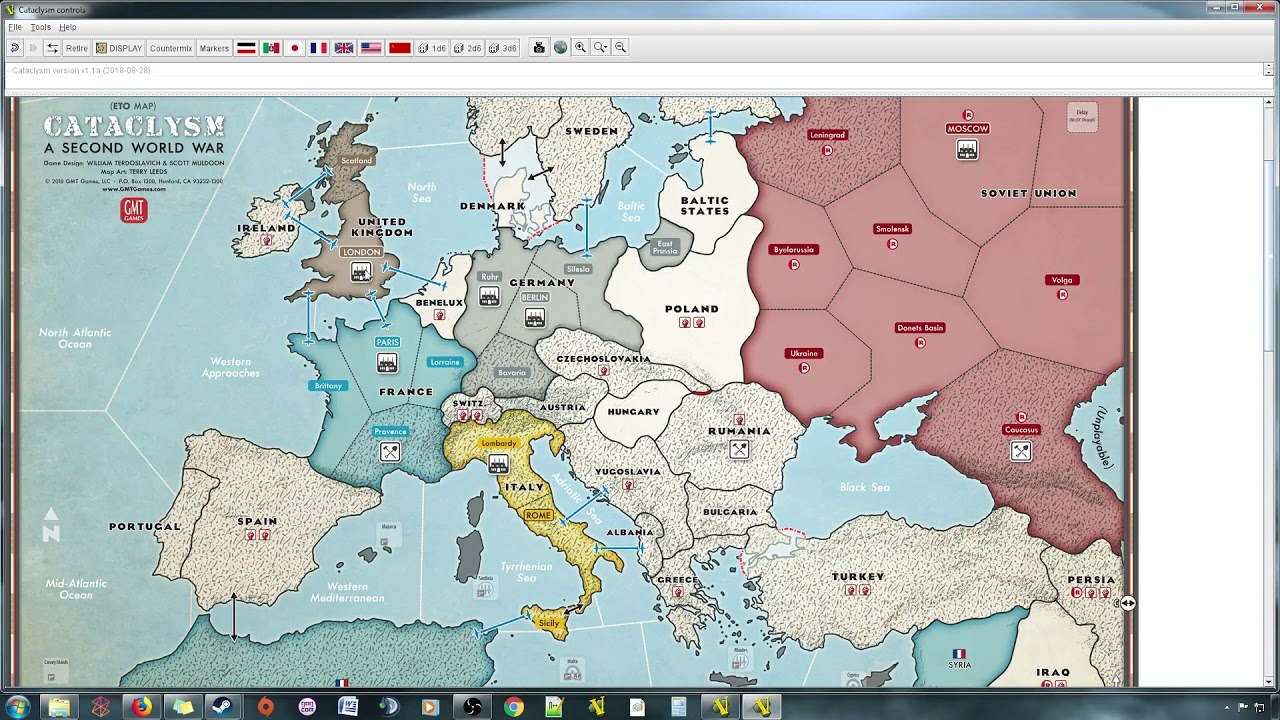Click the camera snapshot icon

tap(539, 48)
